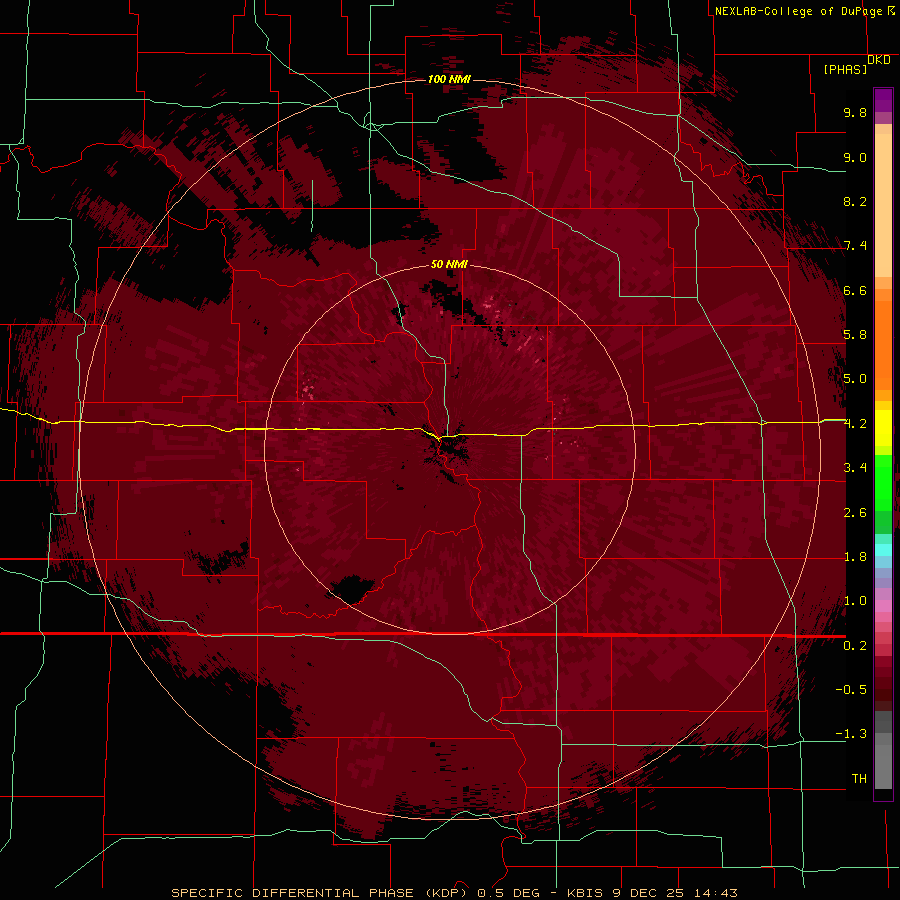Image resolution: width=900 pixels, height=900 pixels.
Task: Pick the cyan segment of the color bar
Action: tap(883, 550)
